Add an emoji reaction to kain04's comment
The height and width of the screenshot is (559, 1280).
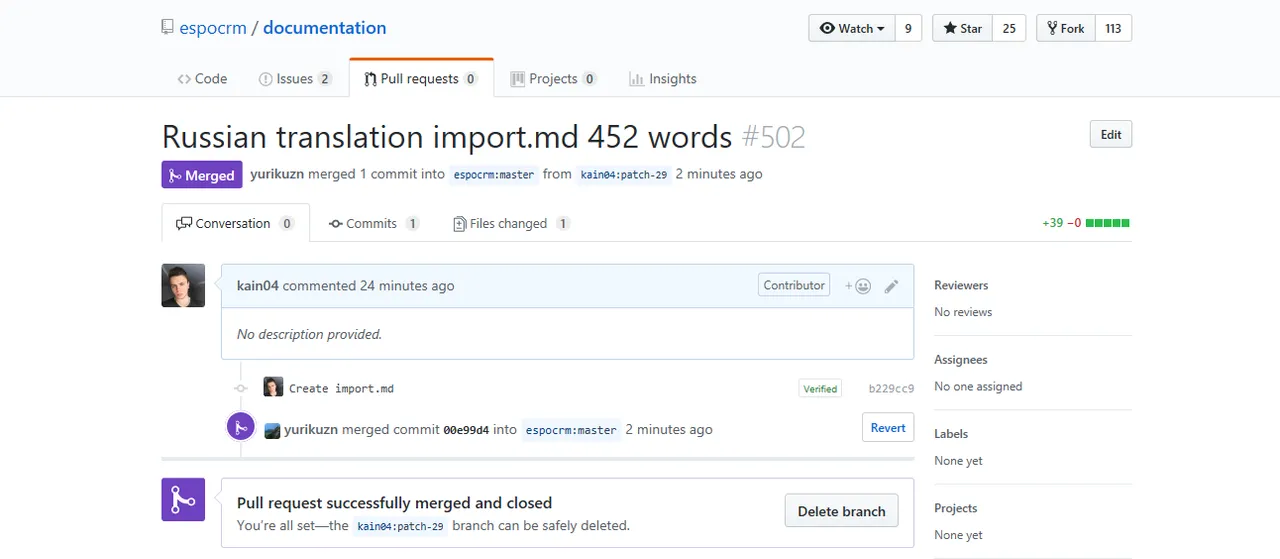(858, 286)
